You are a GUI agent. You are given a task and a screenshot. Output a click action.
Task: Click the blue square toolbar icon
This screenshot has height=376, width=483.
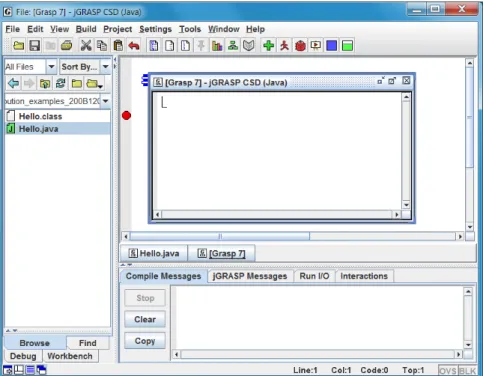click(332, 45)
